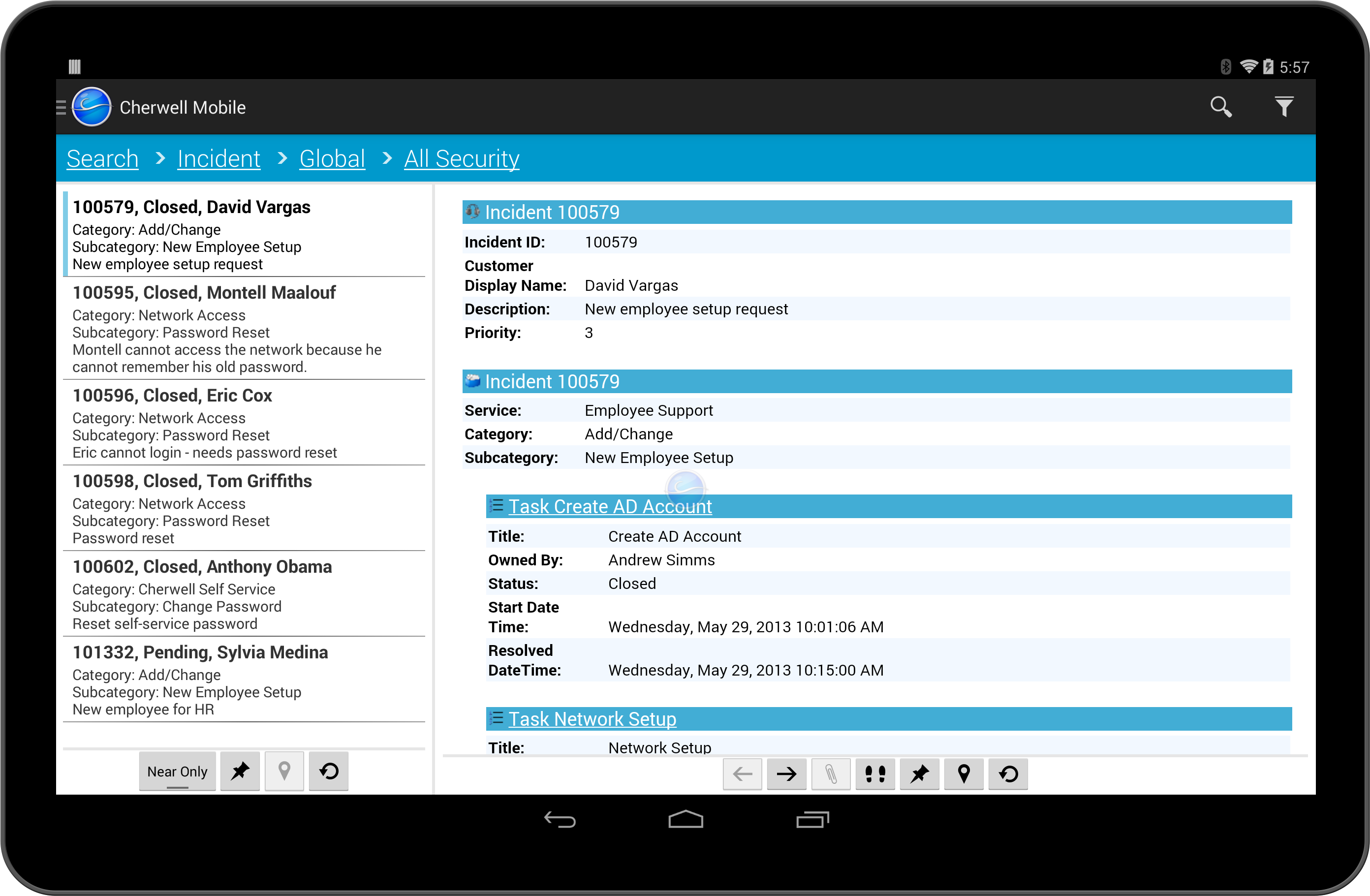Expand the All Security breadcrumb

461,159
